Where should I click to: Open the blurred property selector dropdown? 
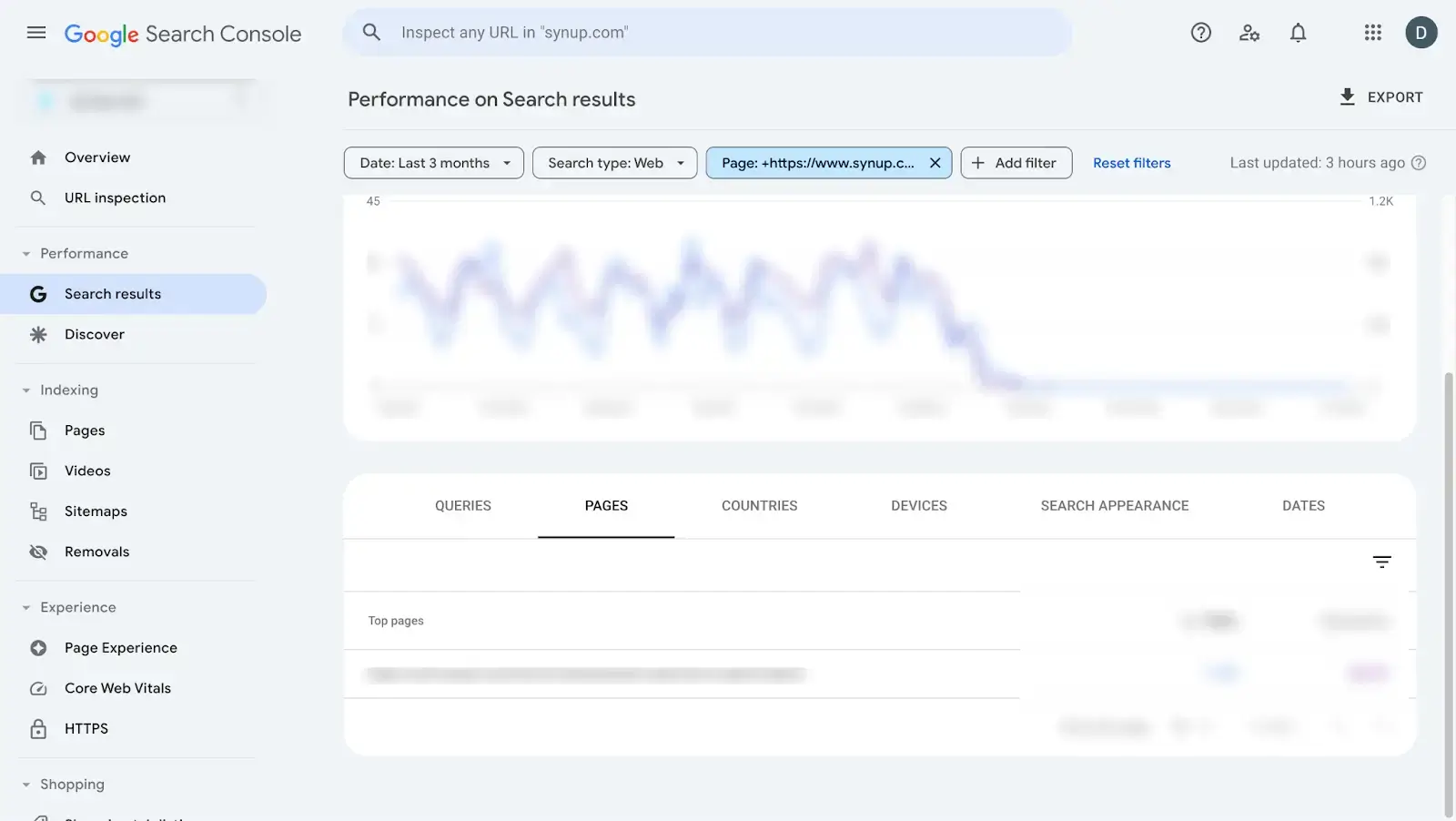click(x=141, y=101)
